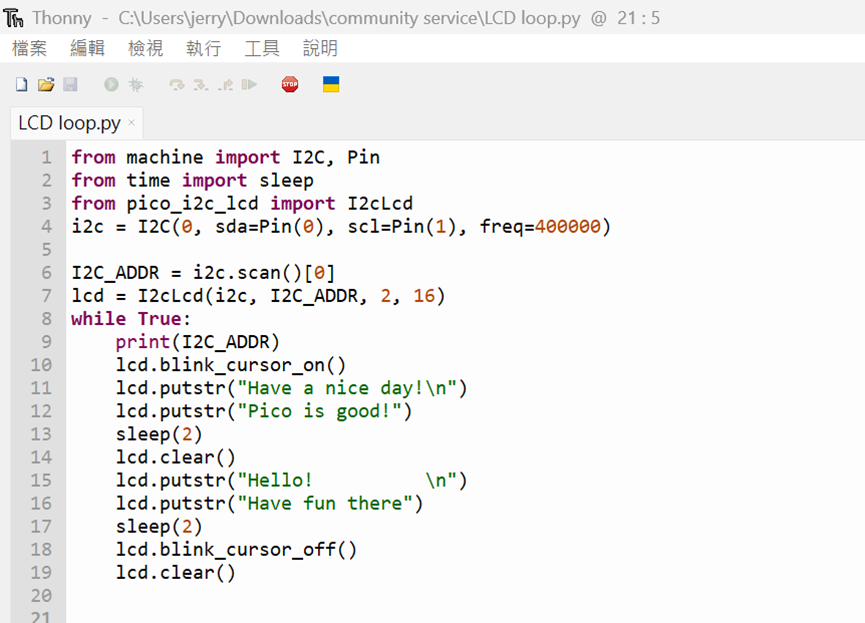Open the 檔案 (File) menu

pos(29,49)
